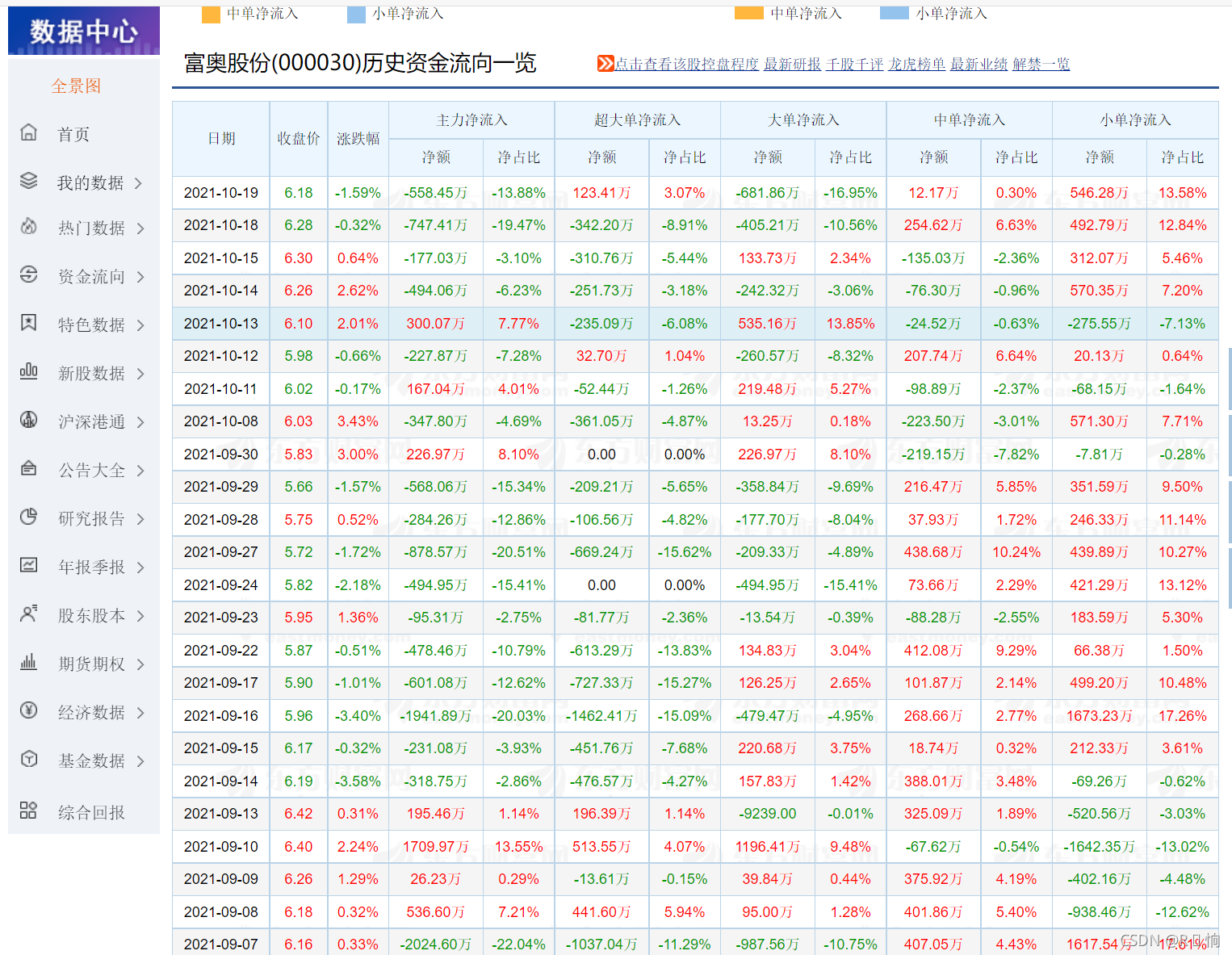Expand the 新股数据 chevron
The height and width of the screenshot is (955, 1232).
click(x=140, y=374)
